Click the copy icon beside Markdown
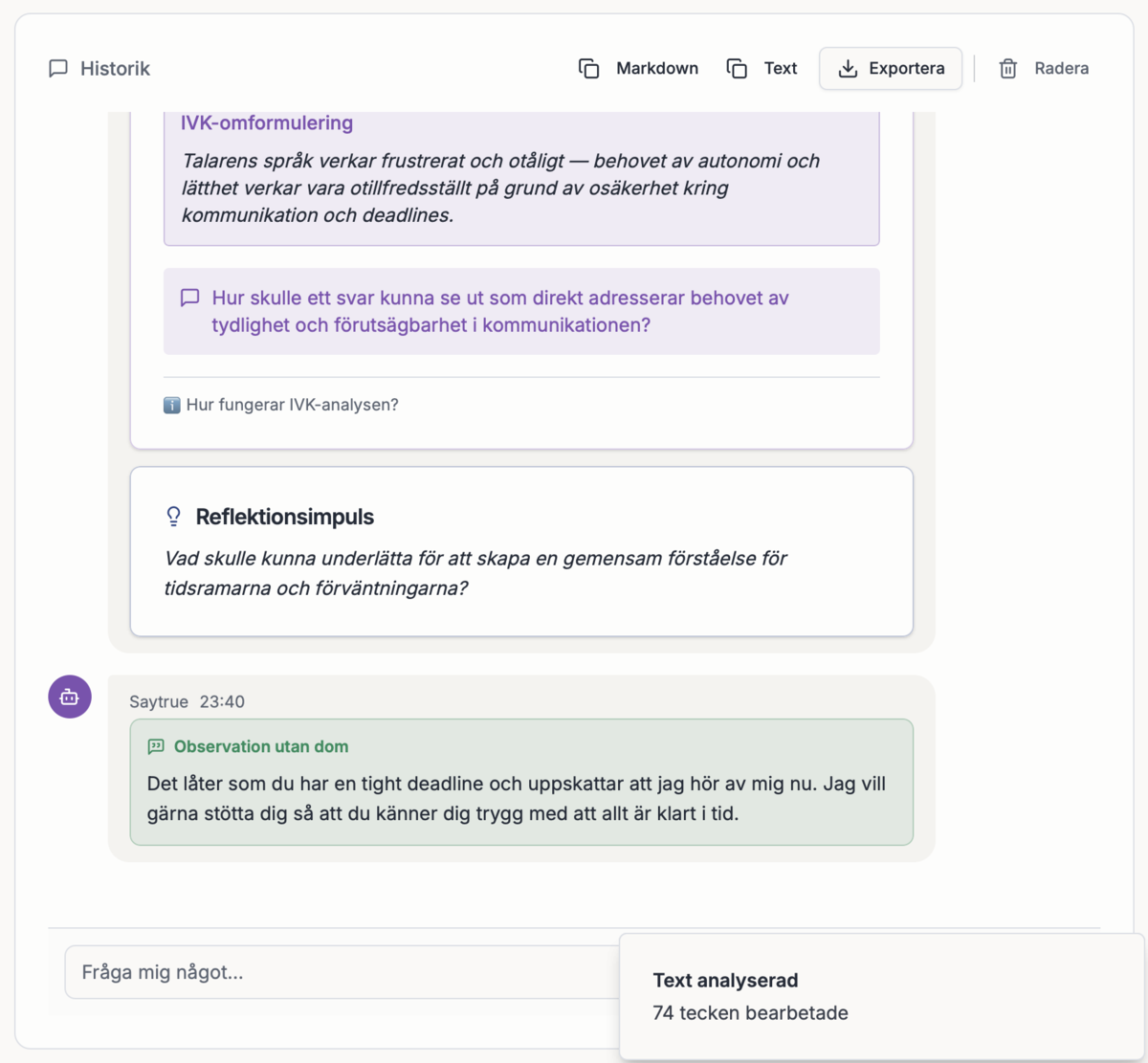The width and height of the screenshot is (1148, 1063). [589, 69]
